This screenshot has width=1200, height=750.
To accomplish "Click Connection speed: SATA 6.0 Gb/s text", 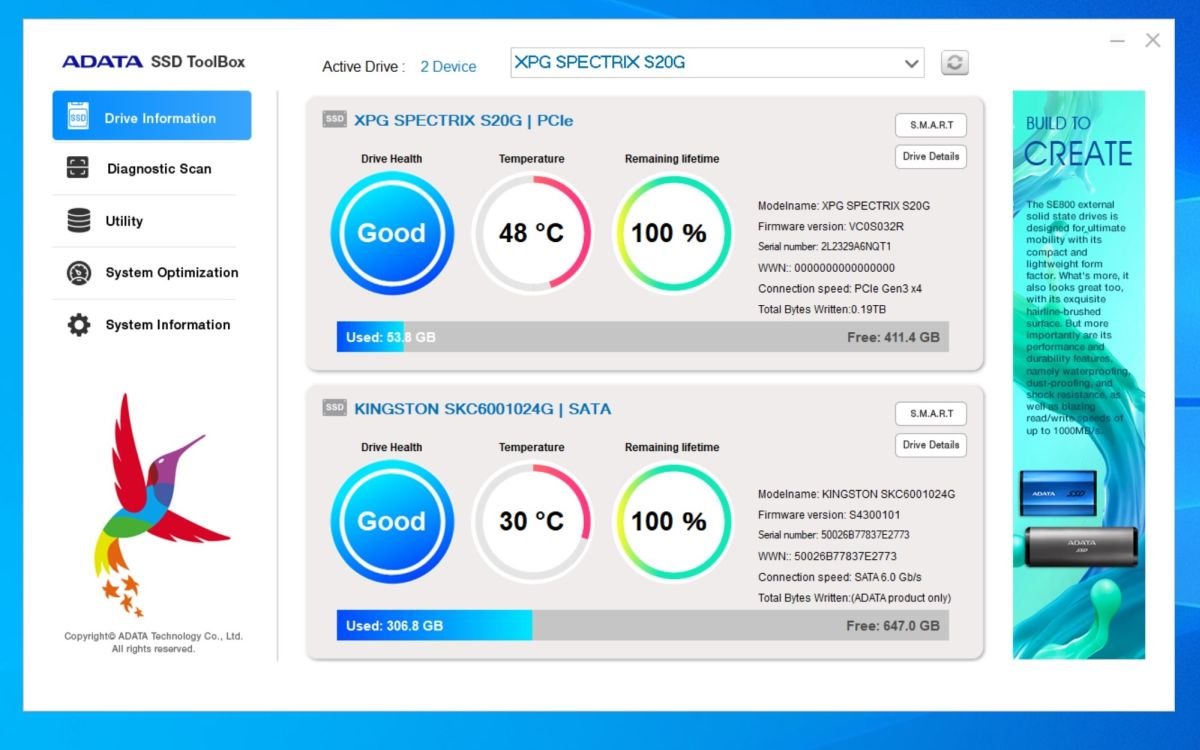I will click(x=840, y=577).
